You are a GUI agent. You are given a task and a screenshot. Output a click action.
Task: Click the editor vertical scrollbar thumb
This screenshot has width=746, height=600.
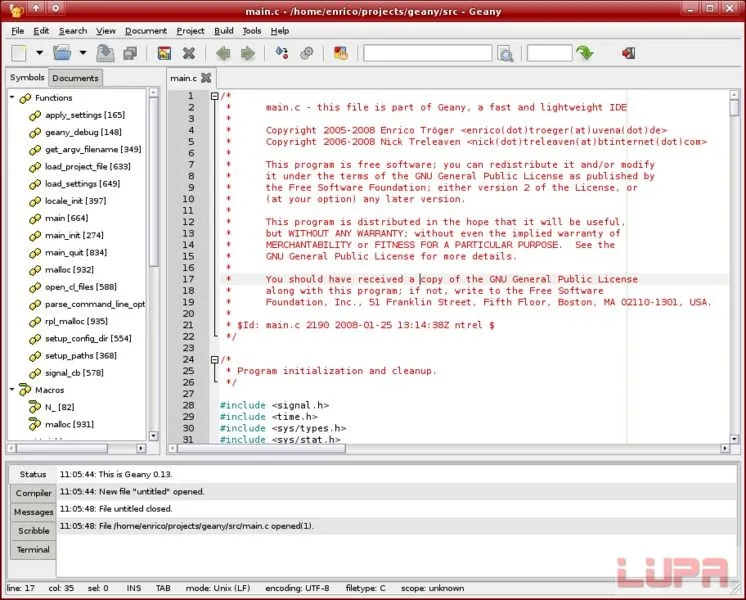pyautogui.click(x=735, y=108)
